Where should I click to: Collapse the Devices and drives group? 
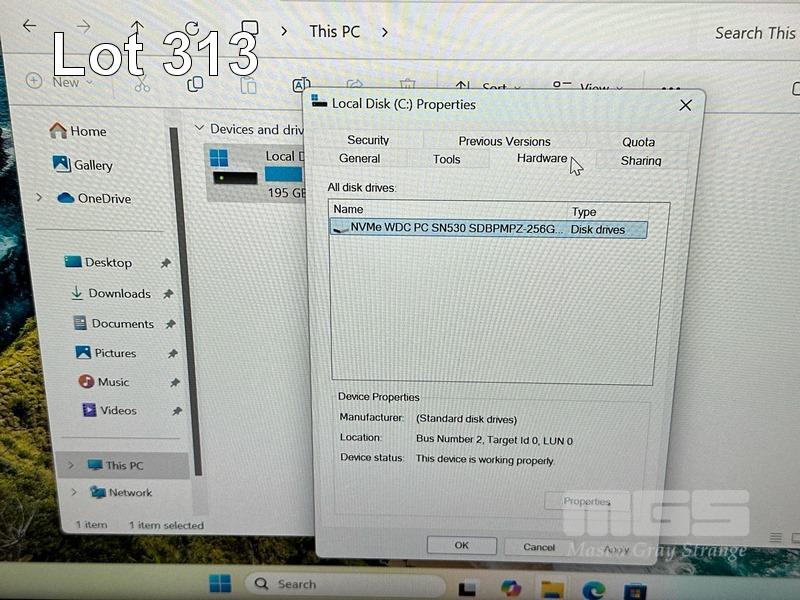pyautogui.click(x=200, y=129)
